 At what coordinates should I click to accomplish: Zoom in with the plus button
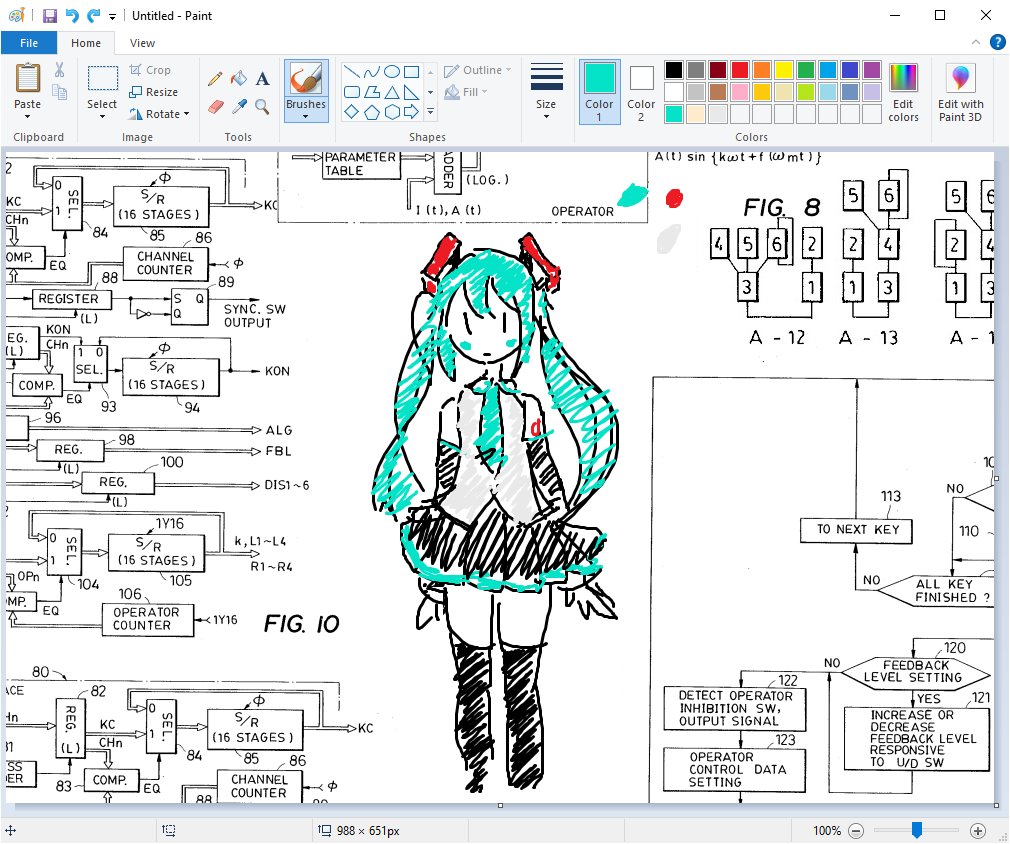pyautogui.click(x=977, y=830)
